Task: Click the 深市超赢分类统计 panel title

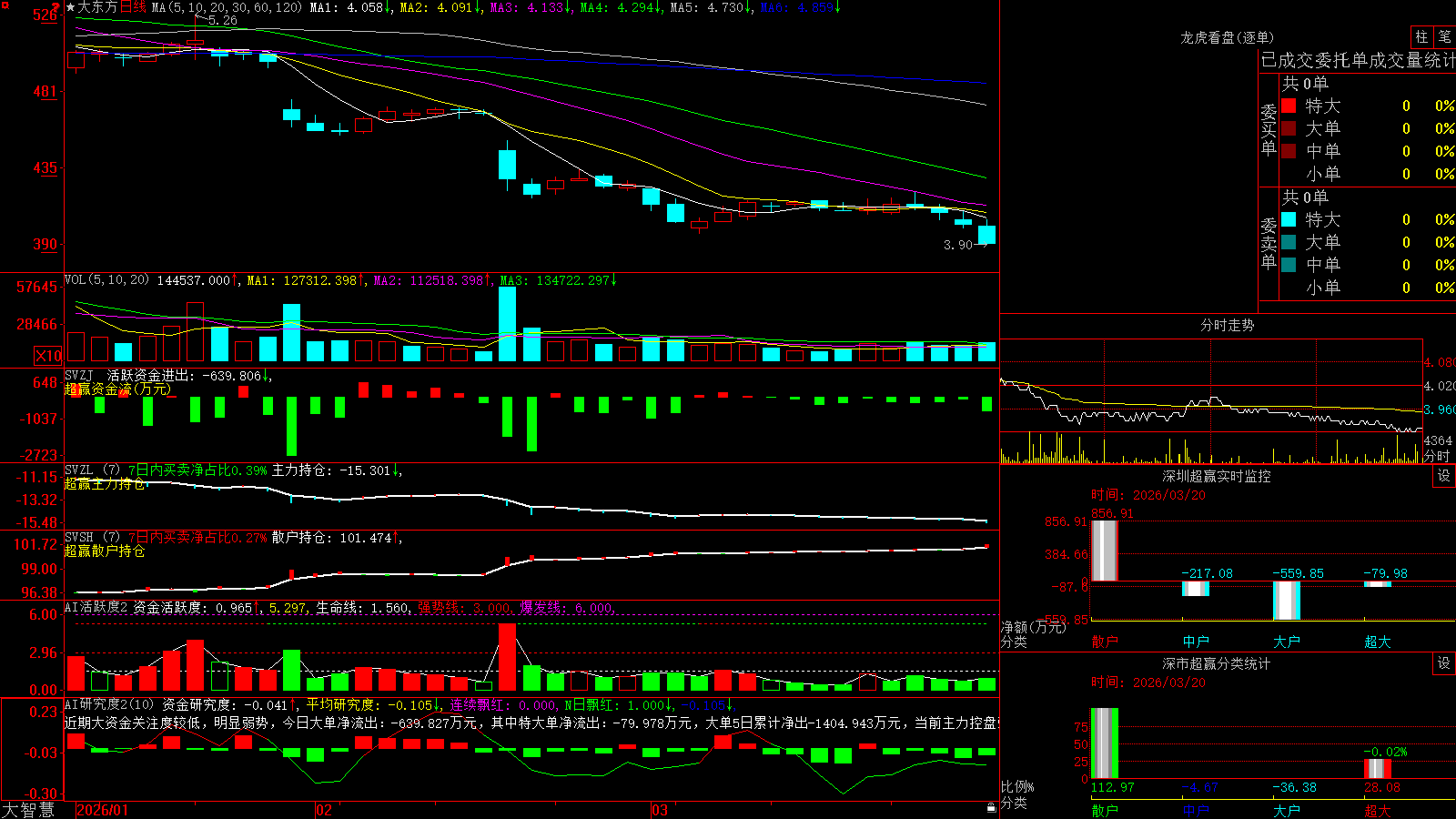Action: (1217, 663)
